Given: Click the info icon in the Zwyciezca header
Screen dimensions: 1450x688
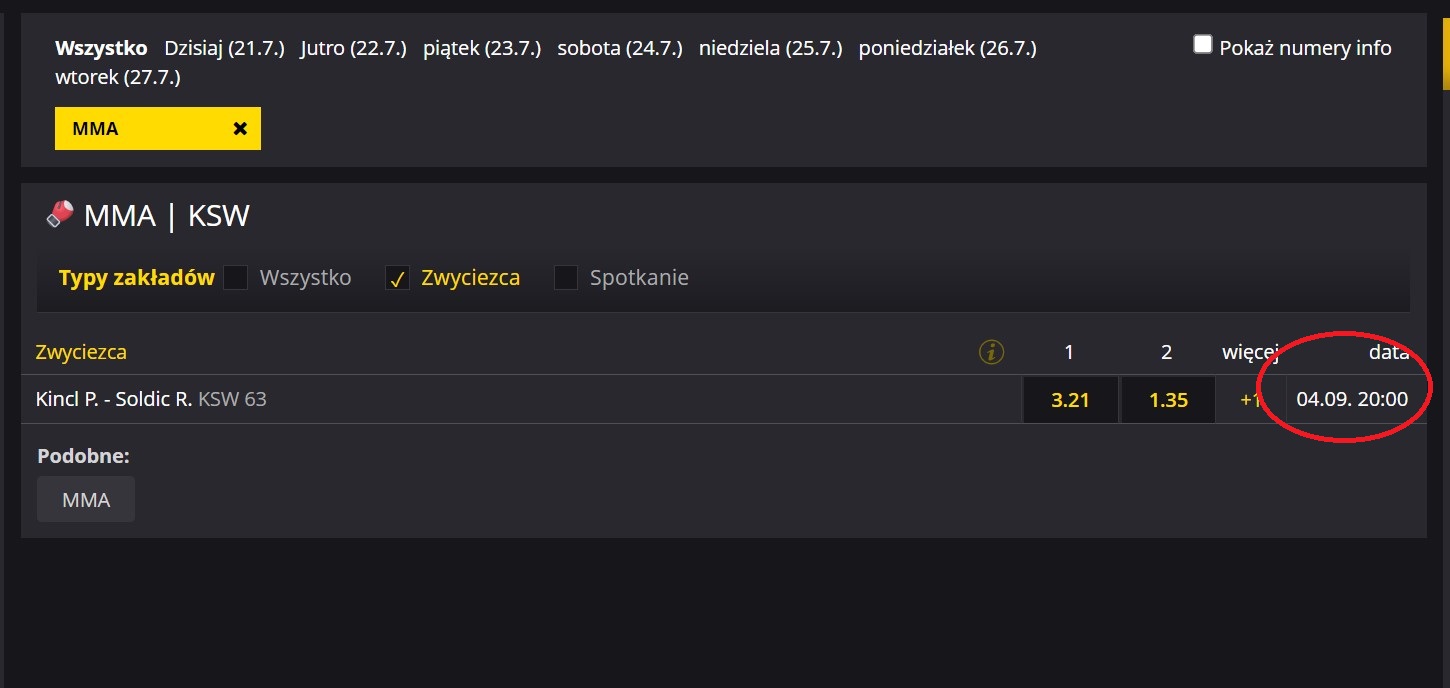Looking at the screenshot, I should coord(991,352).
